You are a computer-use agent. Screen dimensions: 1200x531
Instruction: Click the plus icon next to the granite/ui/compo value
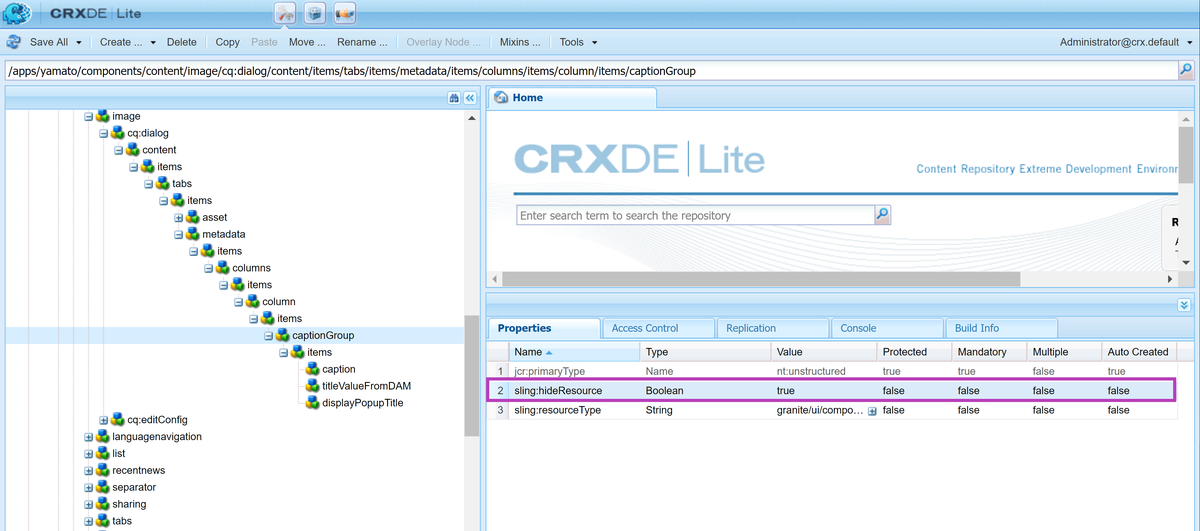[x=872, y=411]
